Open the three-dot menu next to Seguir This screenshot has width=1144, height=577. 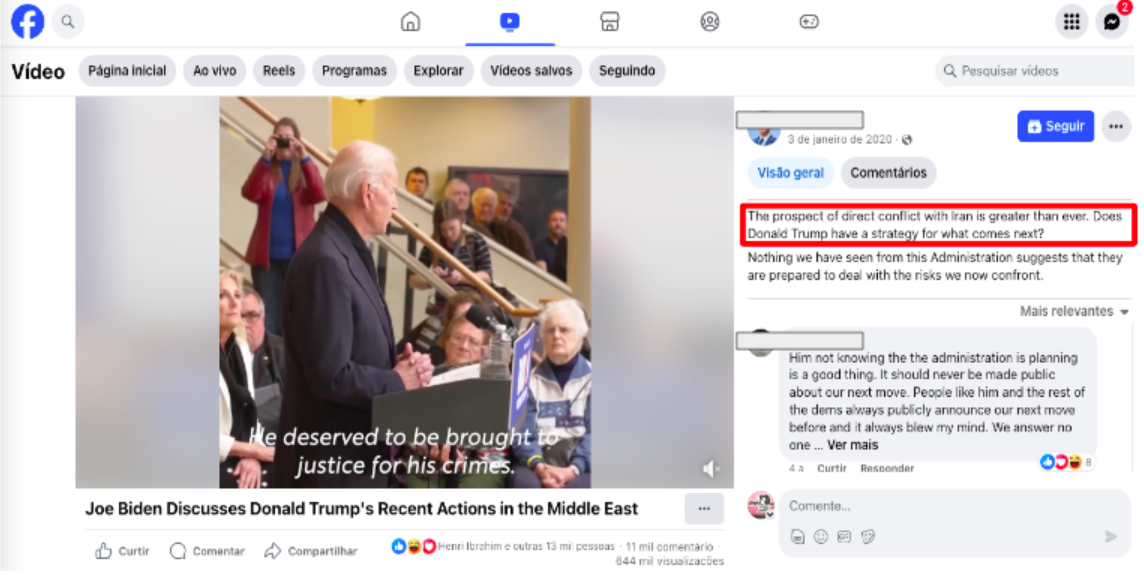(1116, 126)
